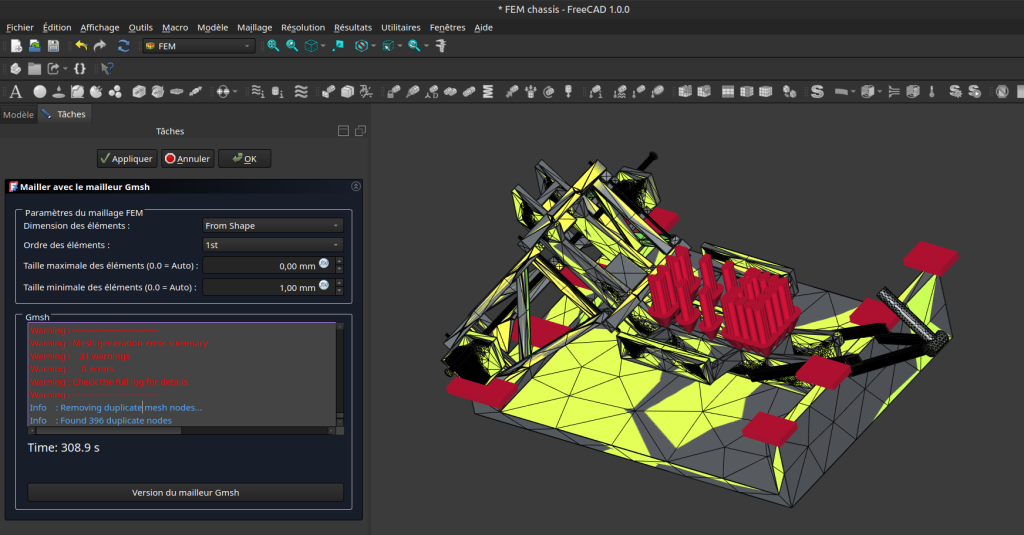
Task: Expand the standard views cube dropdown arrow
Action: point(323,46)
